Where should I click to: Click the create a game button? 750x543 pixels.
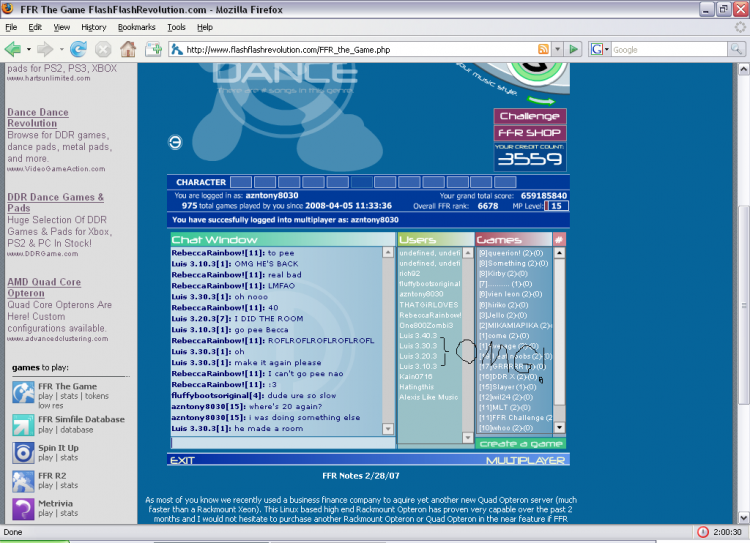[x=521, y=443]
